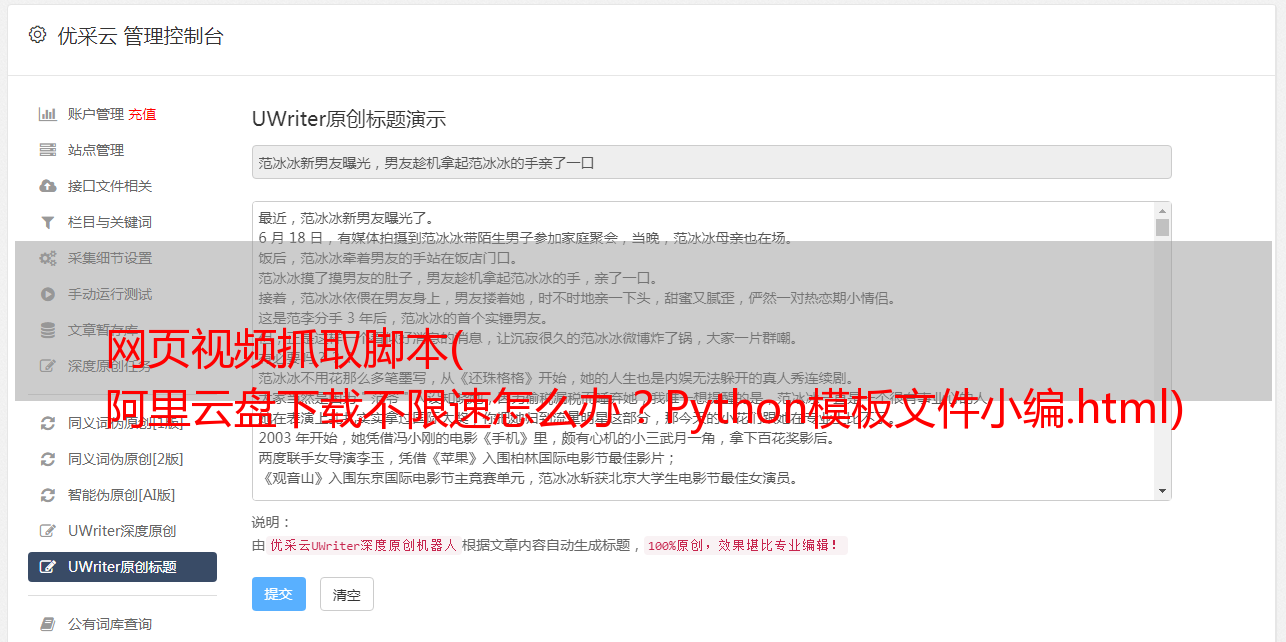Click the line starting 2003 年开始
This screenshot has height=642, width=1286.
[547, 438]
